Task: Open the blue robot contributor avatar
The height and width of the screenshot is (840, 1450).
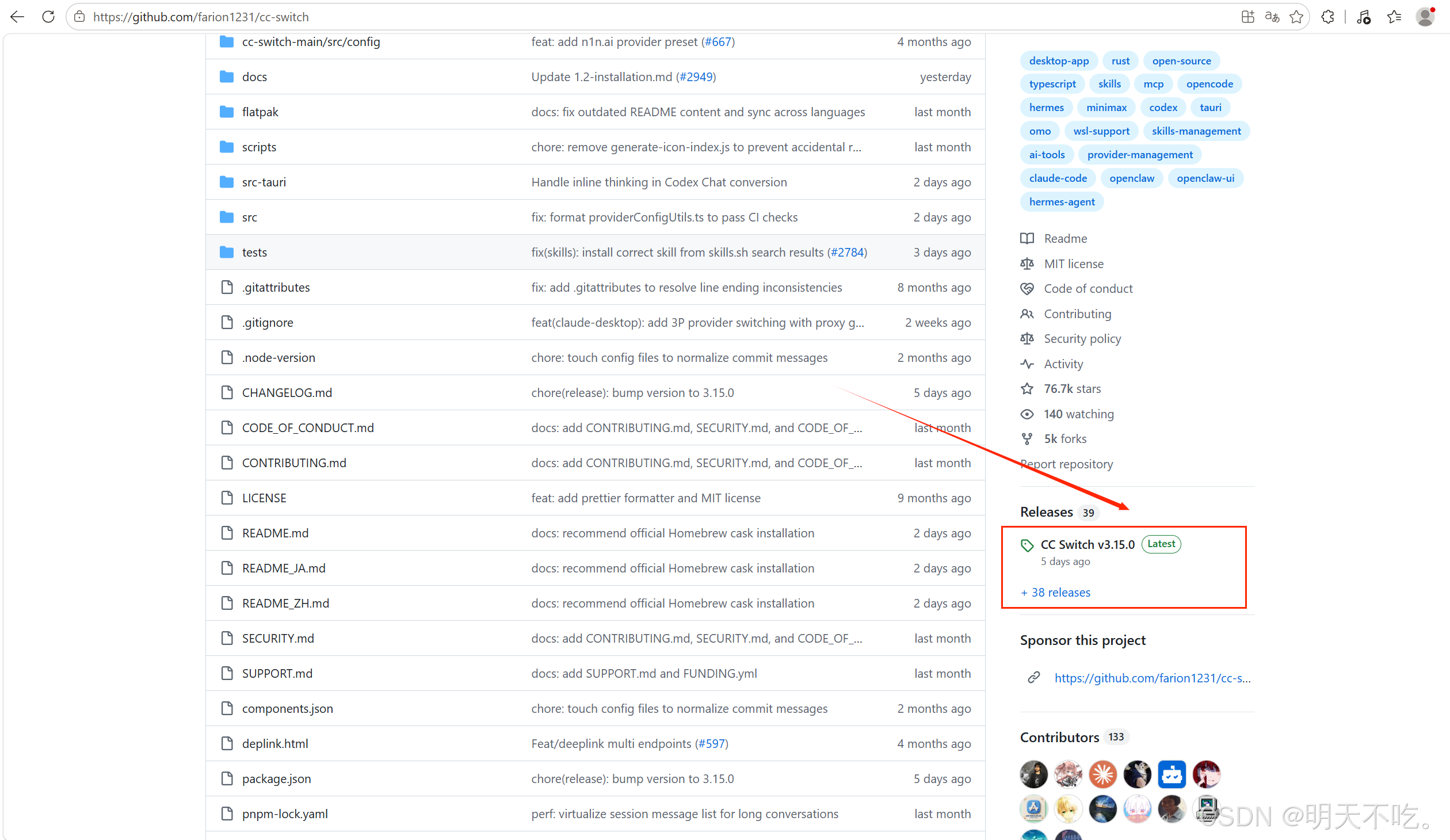Action: [x=1172, y=774]
